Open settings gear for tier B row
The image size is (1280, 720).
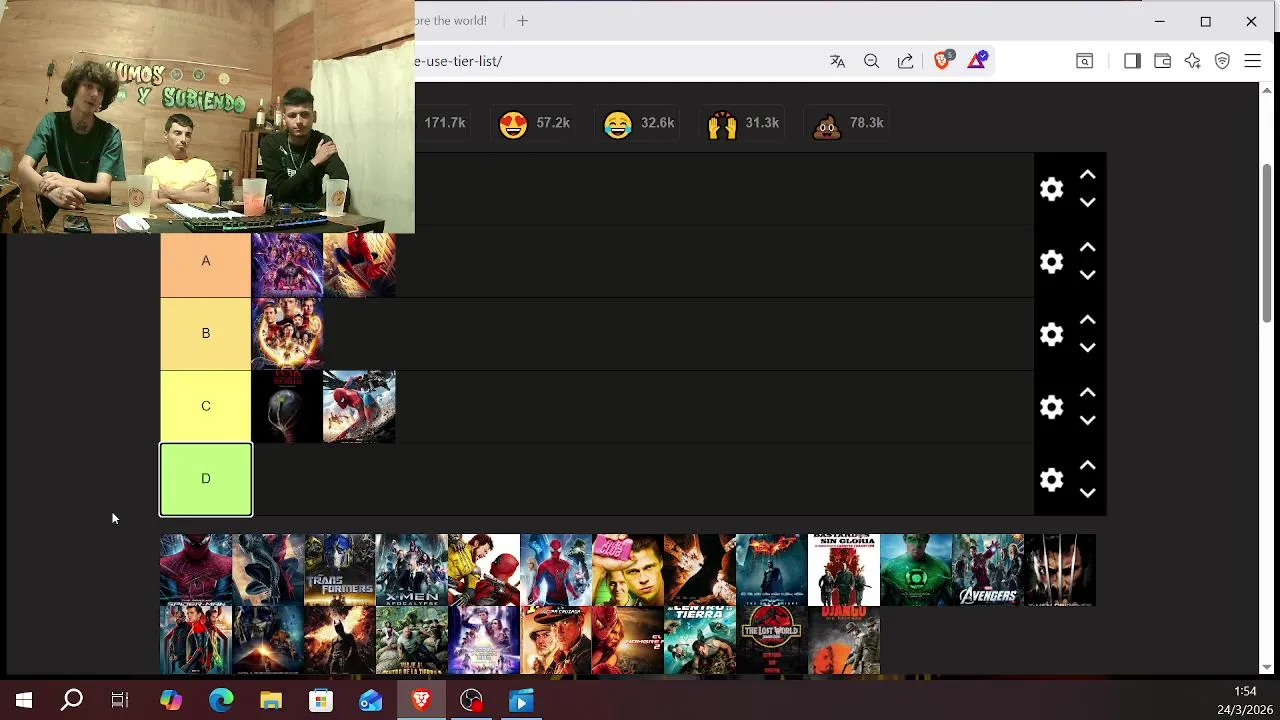point(1051,335)
